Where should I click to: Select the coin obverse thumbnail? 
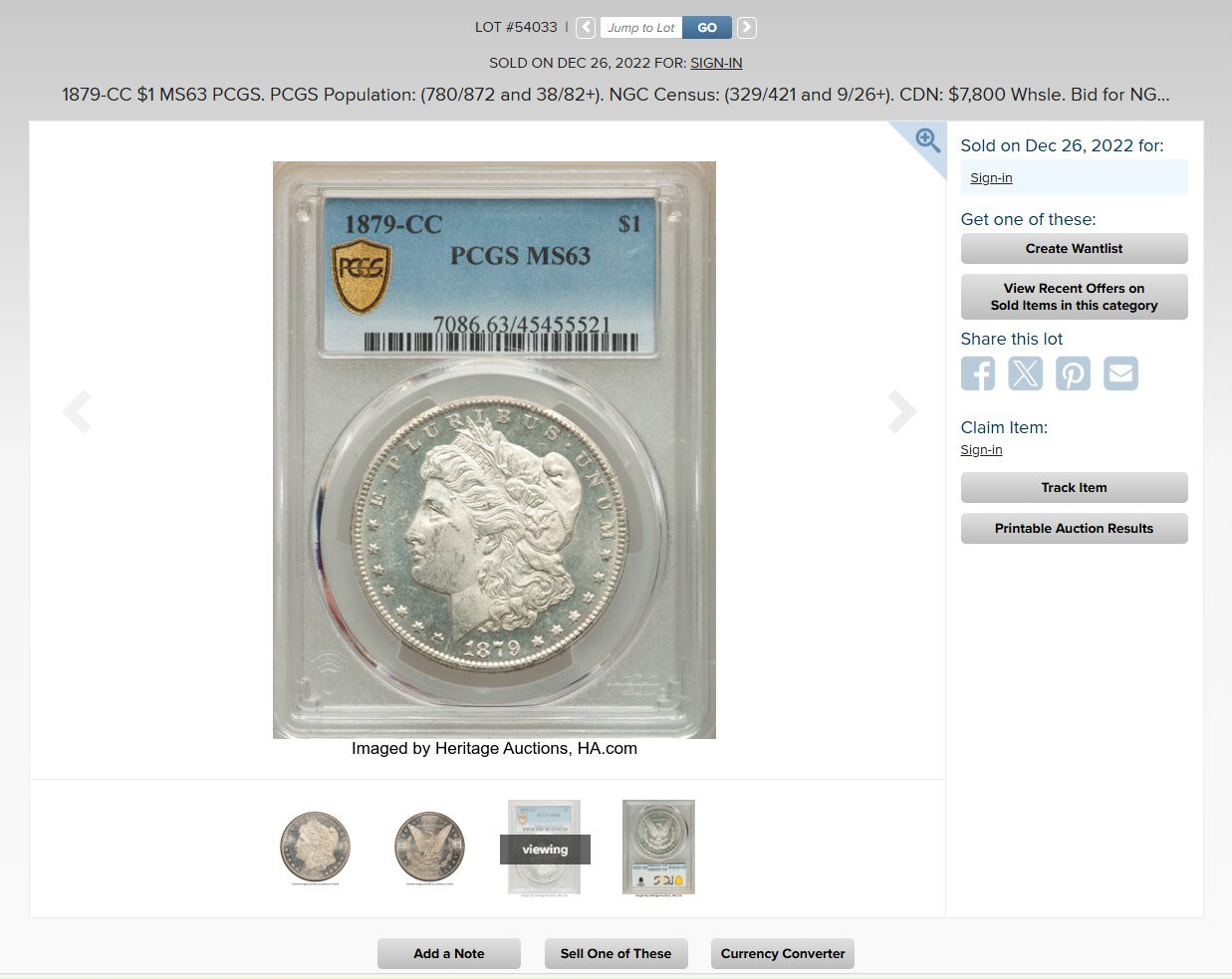[x=315, y=848]
